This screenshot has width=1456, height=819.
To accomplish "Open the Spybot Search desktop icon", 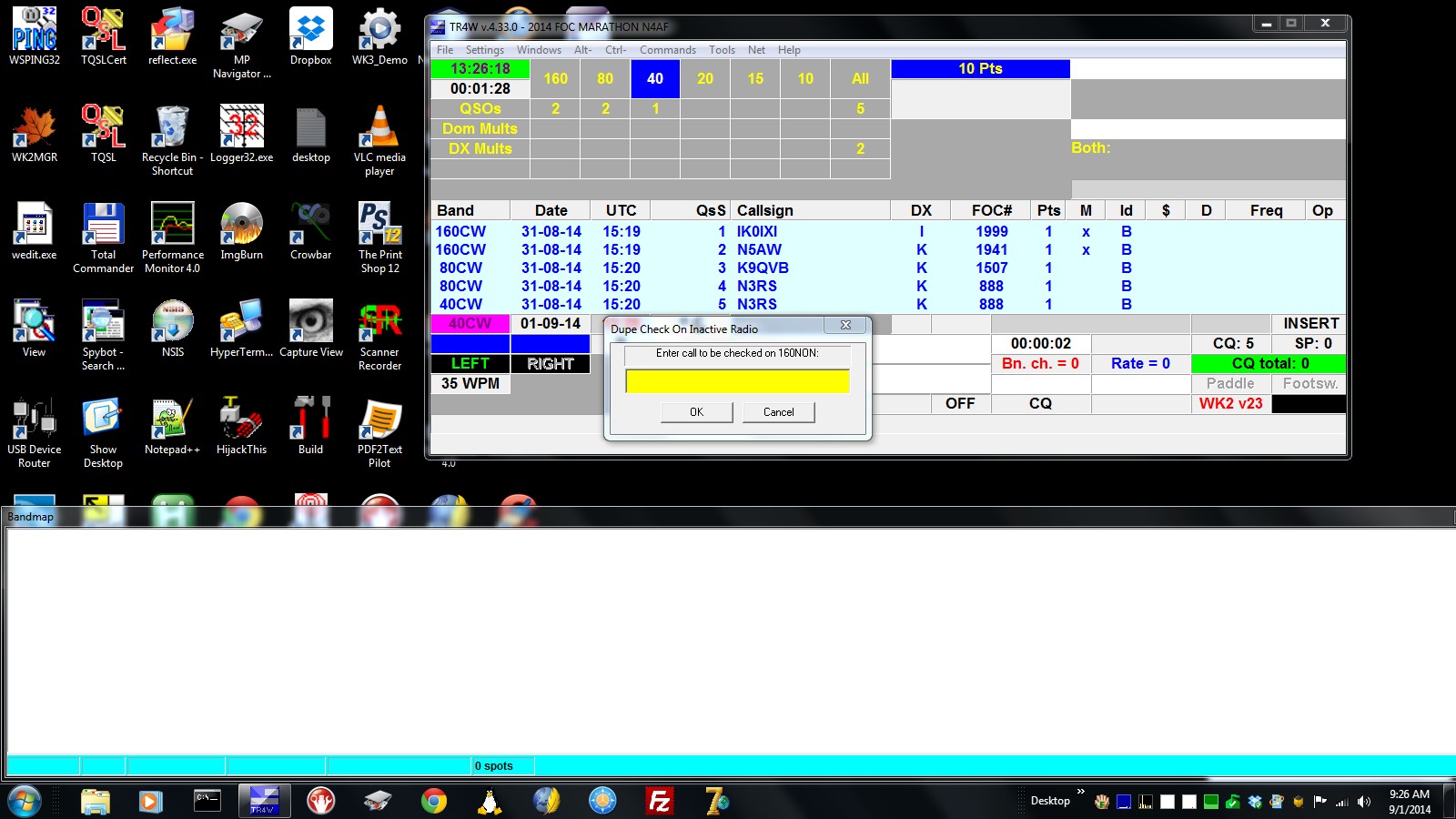I will tap(104, 335).
